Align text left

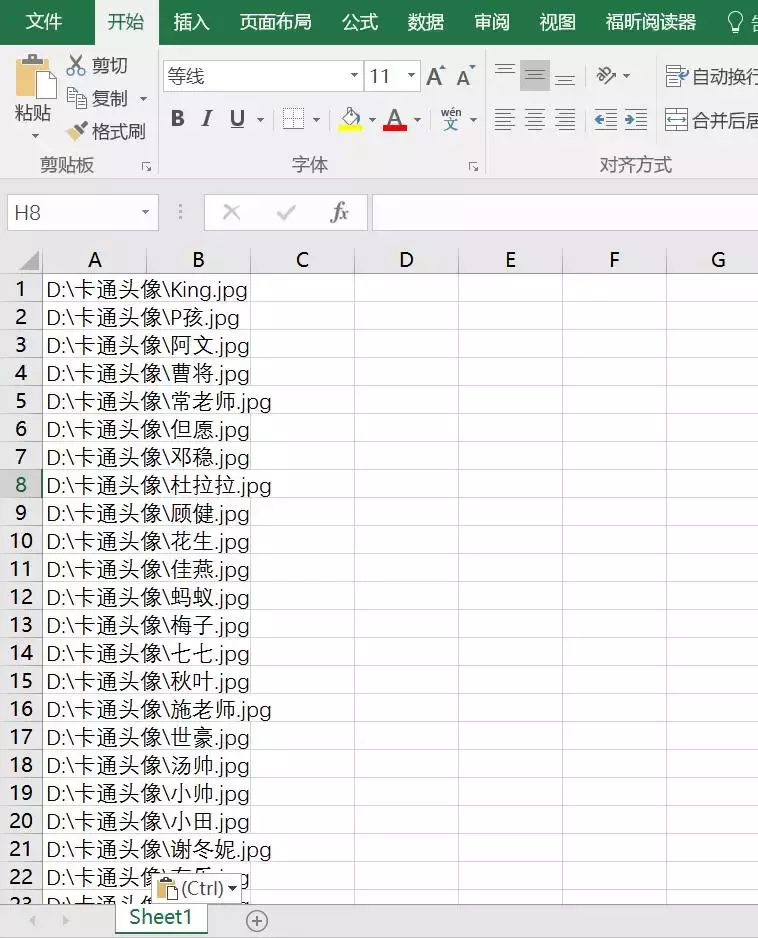point(504,120)
